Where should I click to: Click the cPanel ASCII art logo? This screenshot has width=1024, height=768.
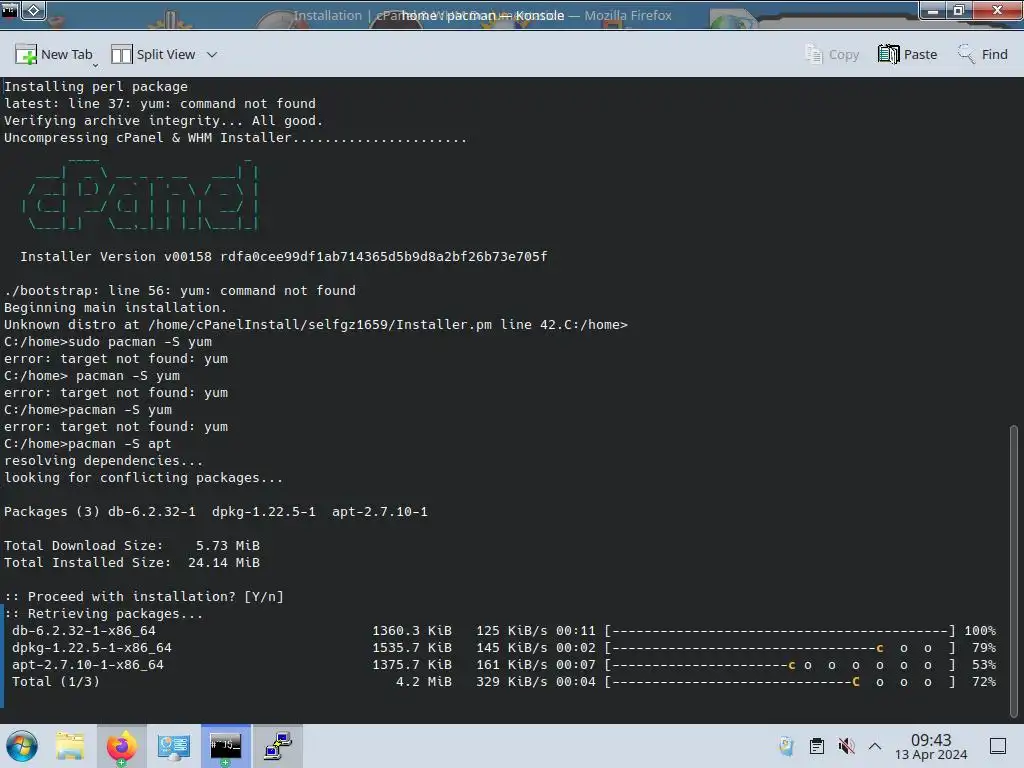pos(140,194)
